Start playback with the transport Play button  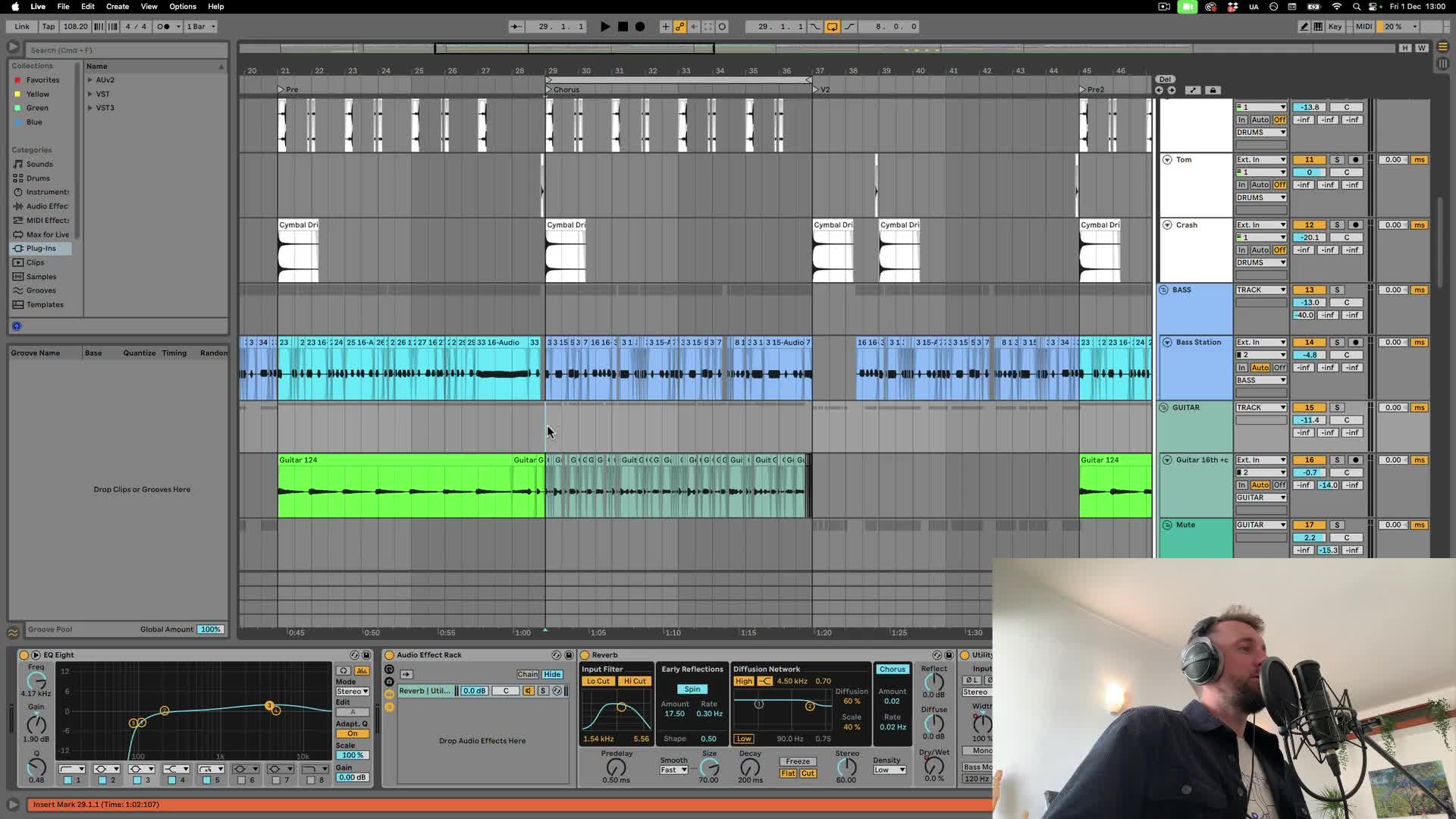605,27
